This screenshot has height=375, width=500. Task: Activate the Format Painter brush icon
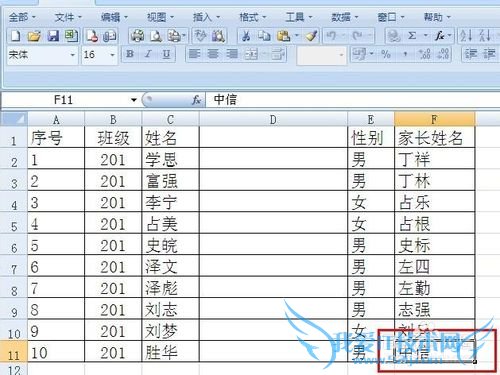point(312,36)
